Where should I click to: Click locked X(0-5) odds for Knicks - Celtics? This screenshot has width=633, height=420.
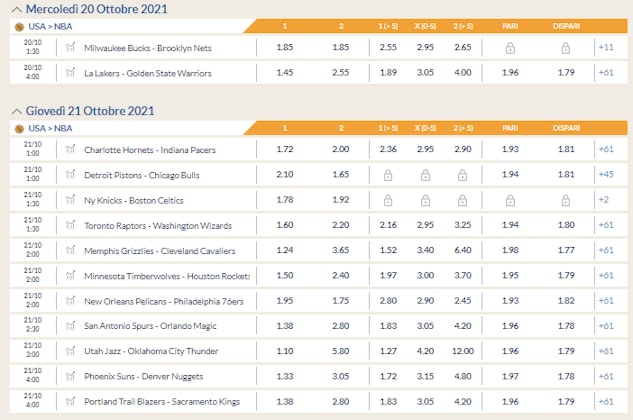pos(425,200)
